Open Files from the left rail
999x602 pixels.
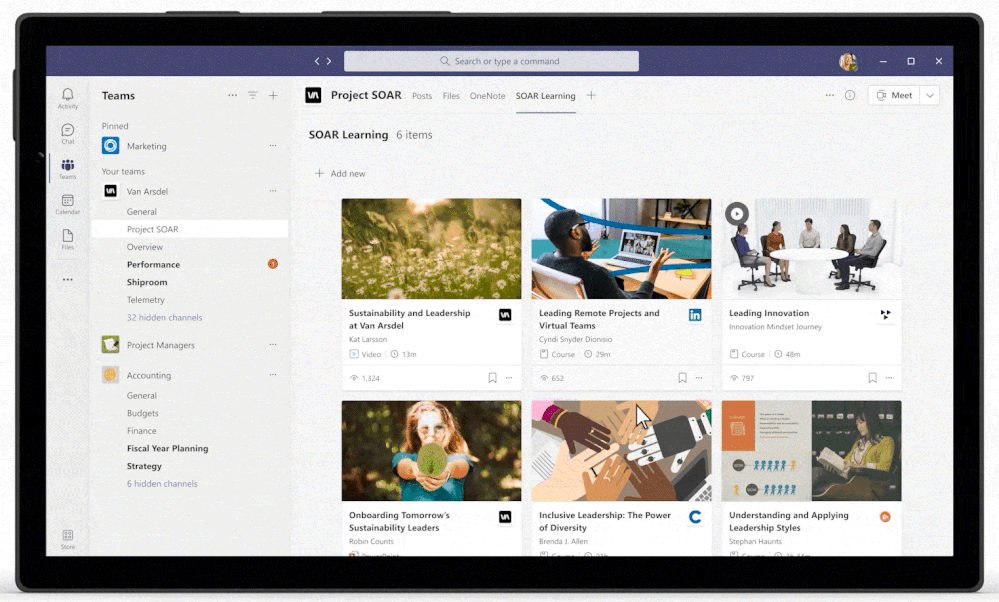click(x=68, y=240)
